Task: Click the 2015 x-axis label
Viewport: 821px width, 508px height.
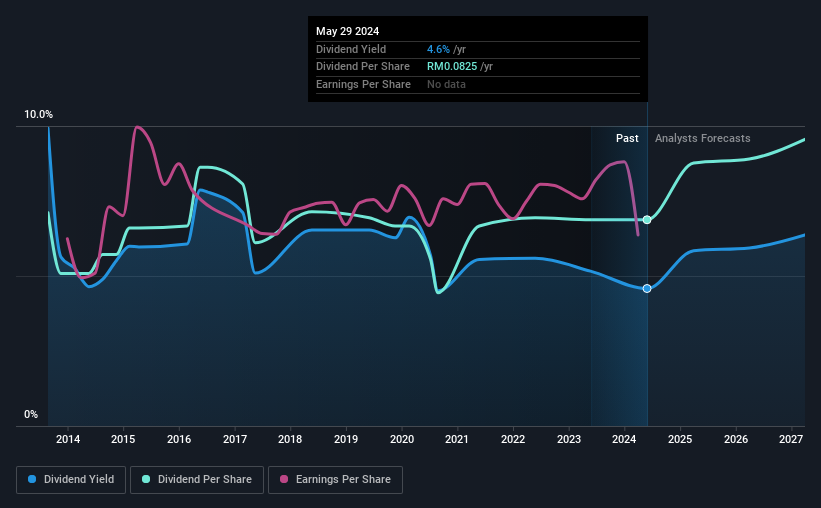Action: 123,439
